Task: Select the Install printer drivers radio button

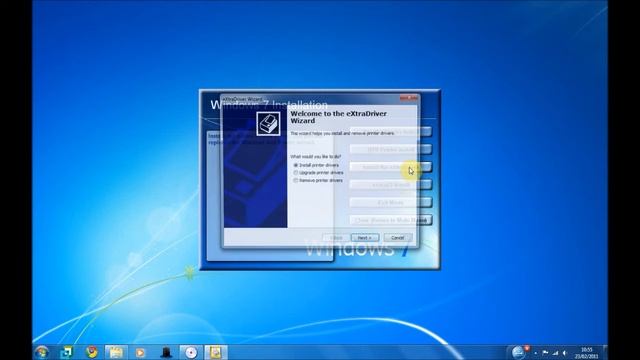Action: pyautogui.click(x=296, y=165)
